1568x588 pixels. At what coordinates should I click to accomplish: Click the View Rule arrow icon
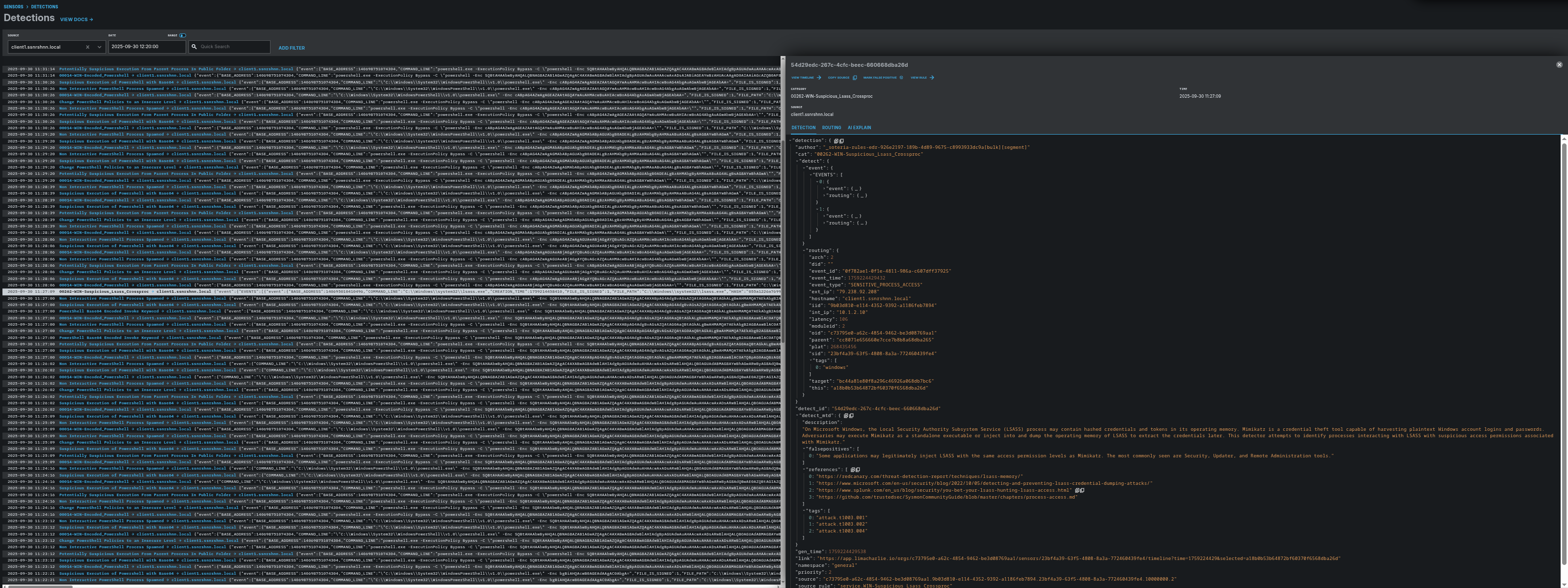[932, 78]
